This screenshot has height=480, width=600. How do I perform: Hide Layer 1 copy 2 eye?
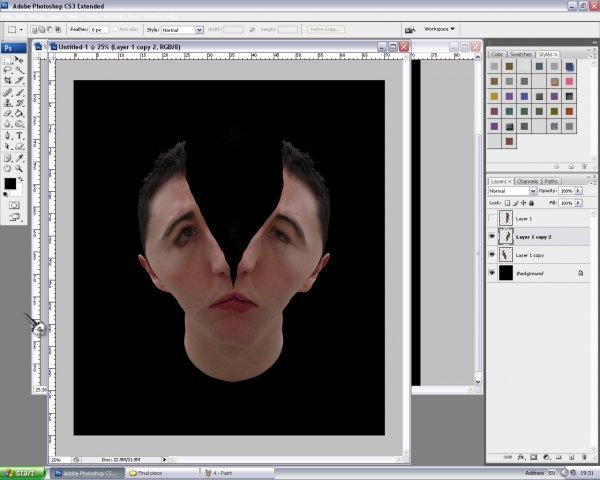[x=492, y=237]
